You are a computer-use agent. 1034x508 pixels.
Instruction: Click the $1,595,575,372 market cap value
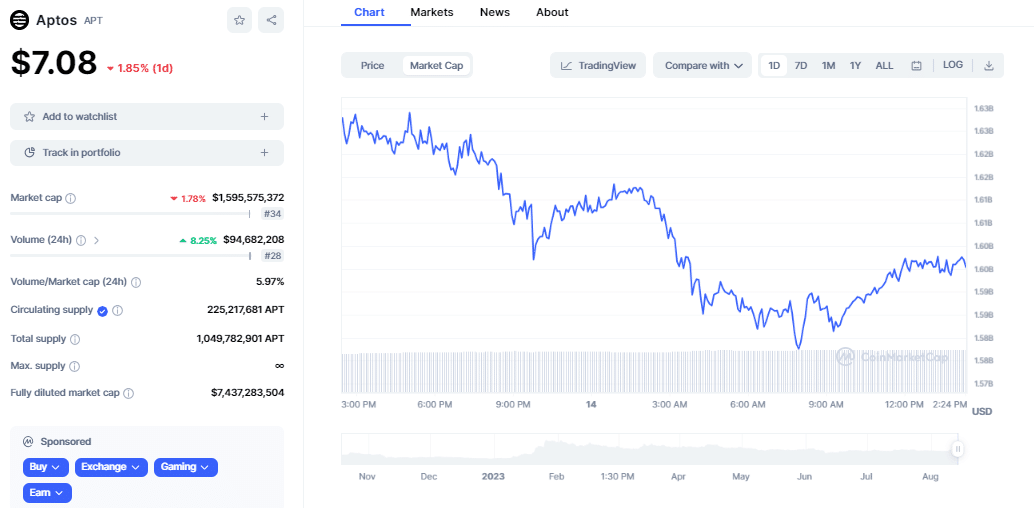(x=248, y=198)
